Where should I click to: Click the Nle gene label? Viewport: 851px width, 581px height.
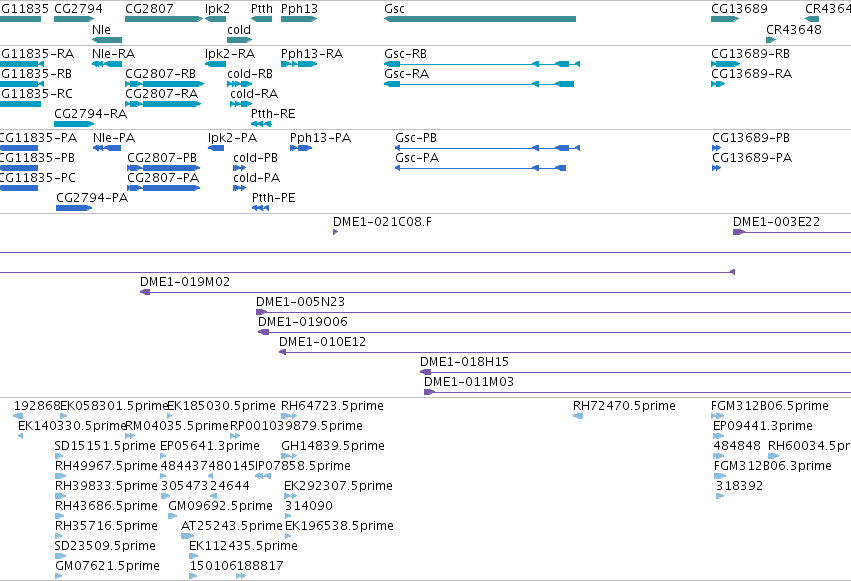tap(101, 30)
